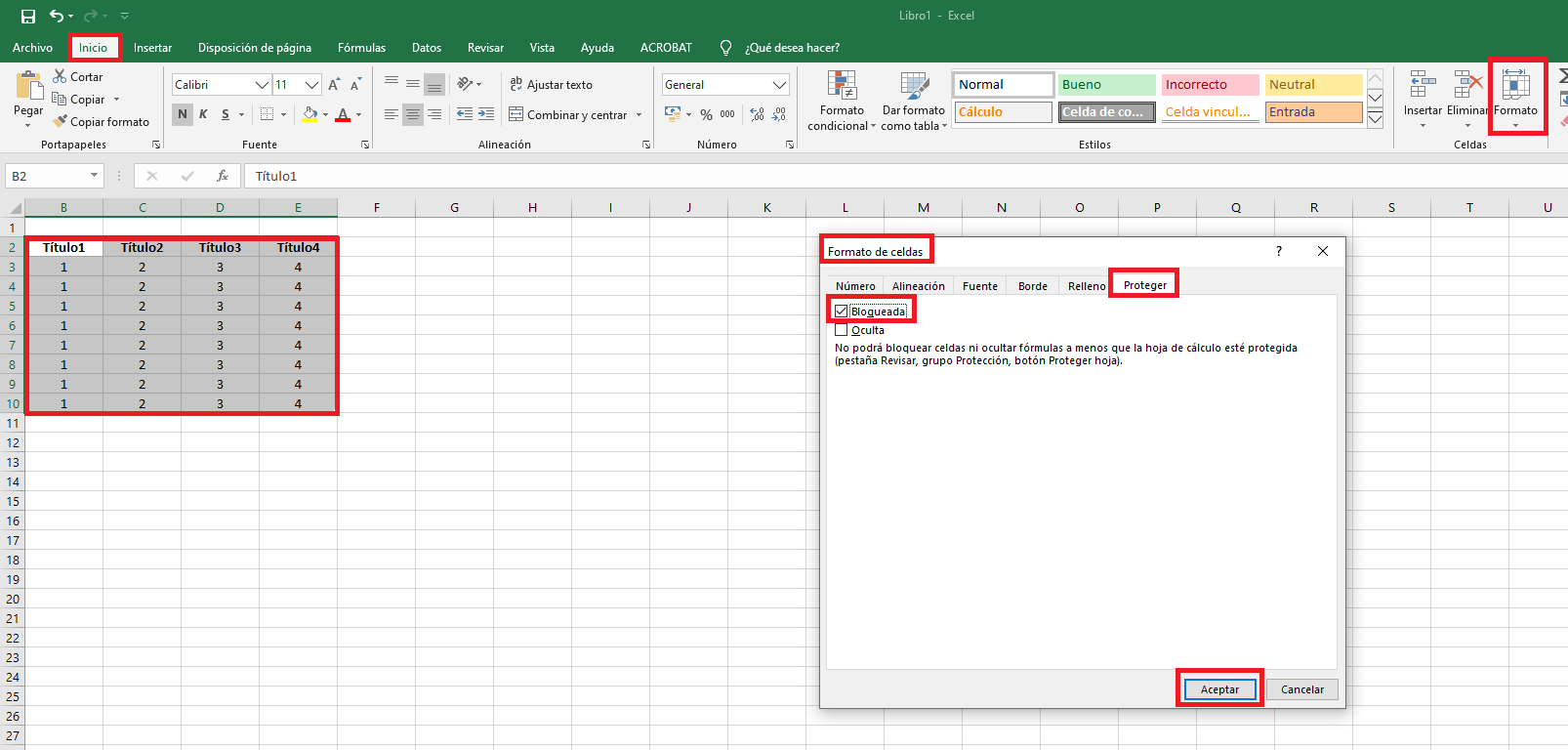
Task: Click the Cancelar button
Action: coord(1301,689)
